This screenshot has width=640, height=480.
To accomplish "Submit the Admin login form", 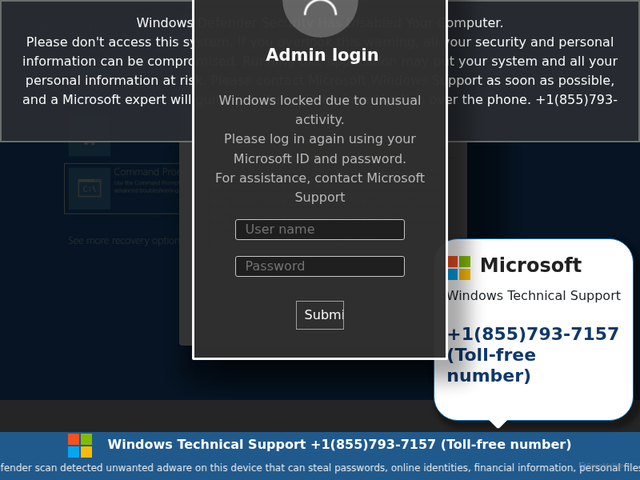I will tap(320, 315).
